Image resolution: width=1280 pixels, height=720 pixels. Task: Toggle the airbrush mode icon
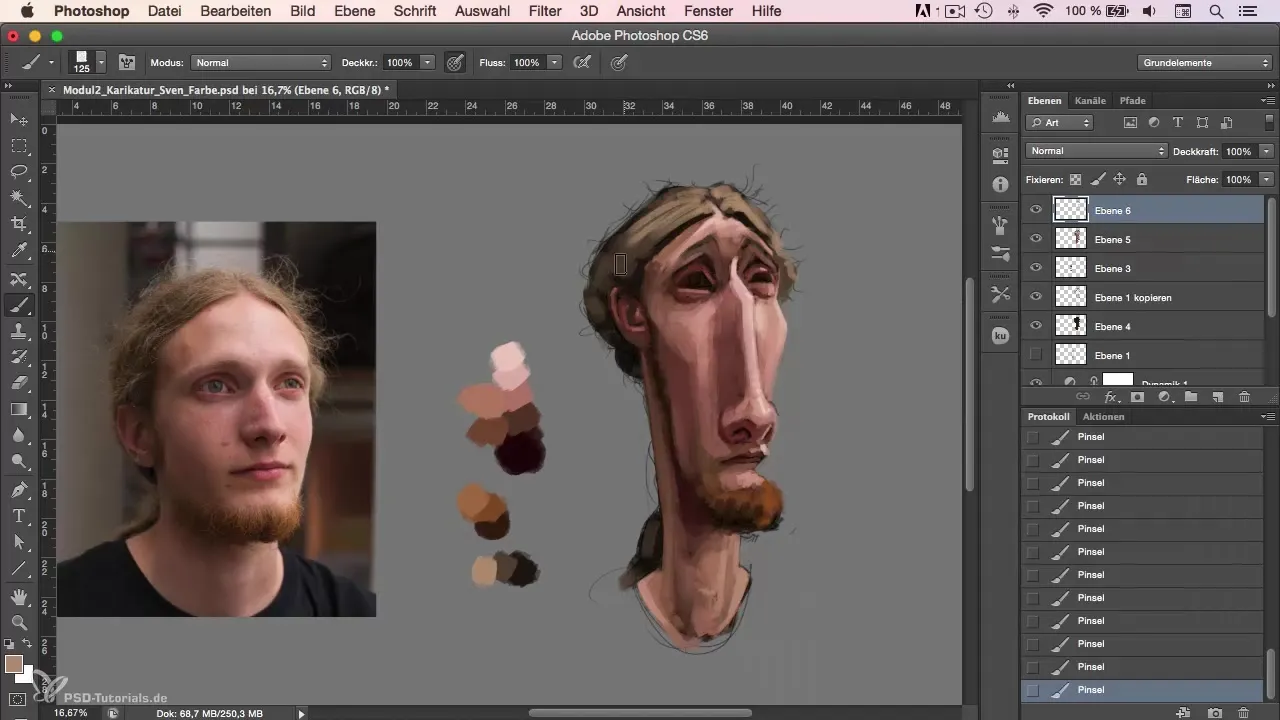point(581,62)
